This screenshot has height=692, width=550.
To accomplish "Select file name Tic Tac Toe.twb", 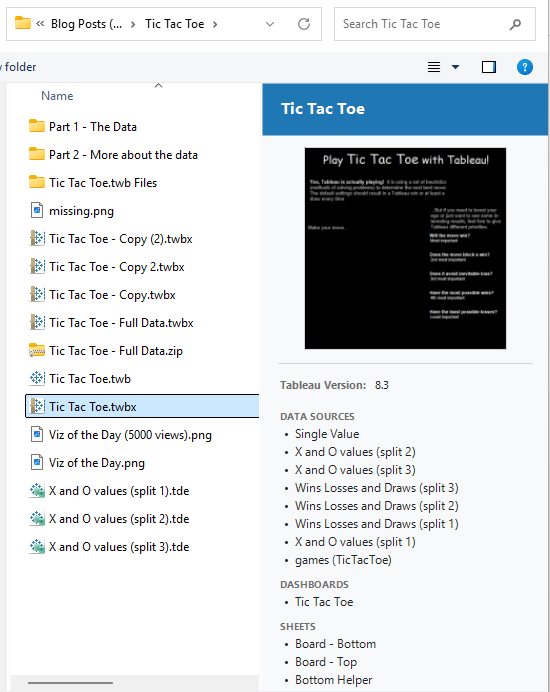I will [90, 379].
